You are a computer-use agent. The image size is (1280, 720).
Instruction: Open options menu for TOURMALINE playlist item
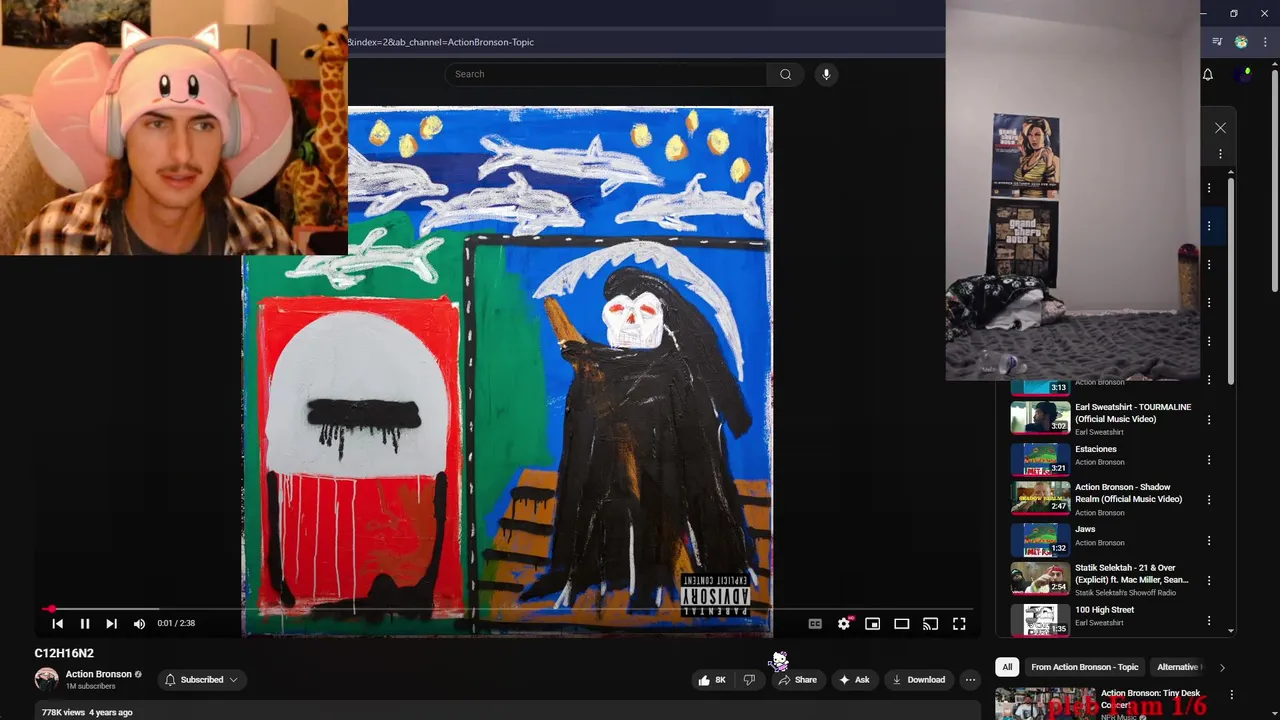click(x=1209, y=420)
